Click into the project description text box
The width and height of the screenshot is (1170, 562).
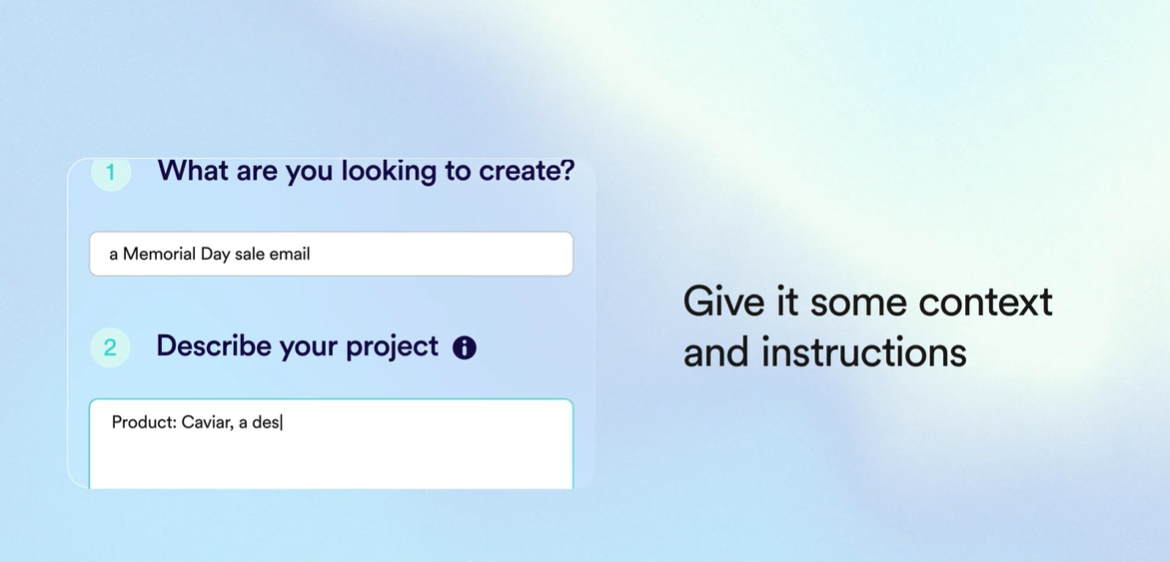[x=331, y=444]
